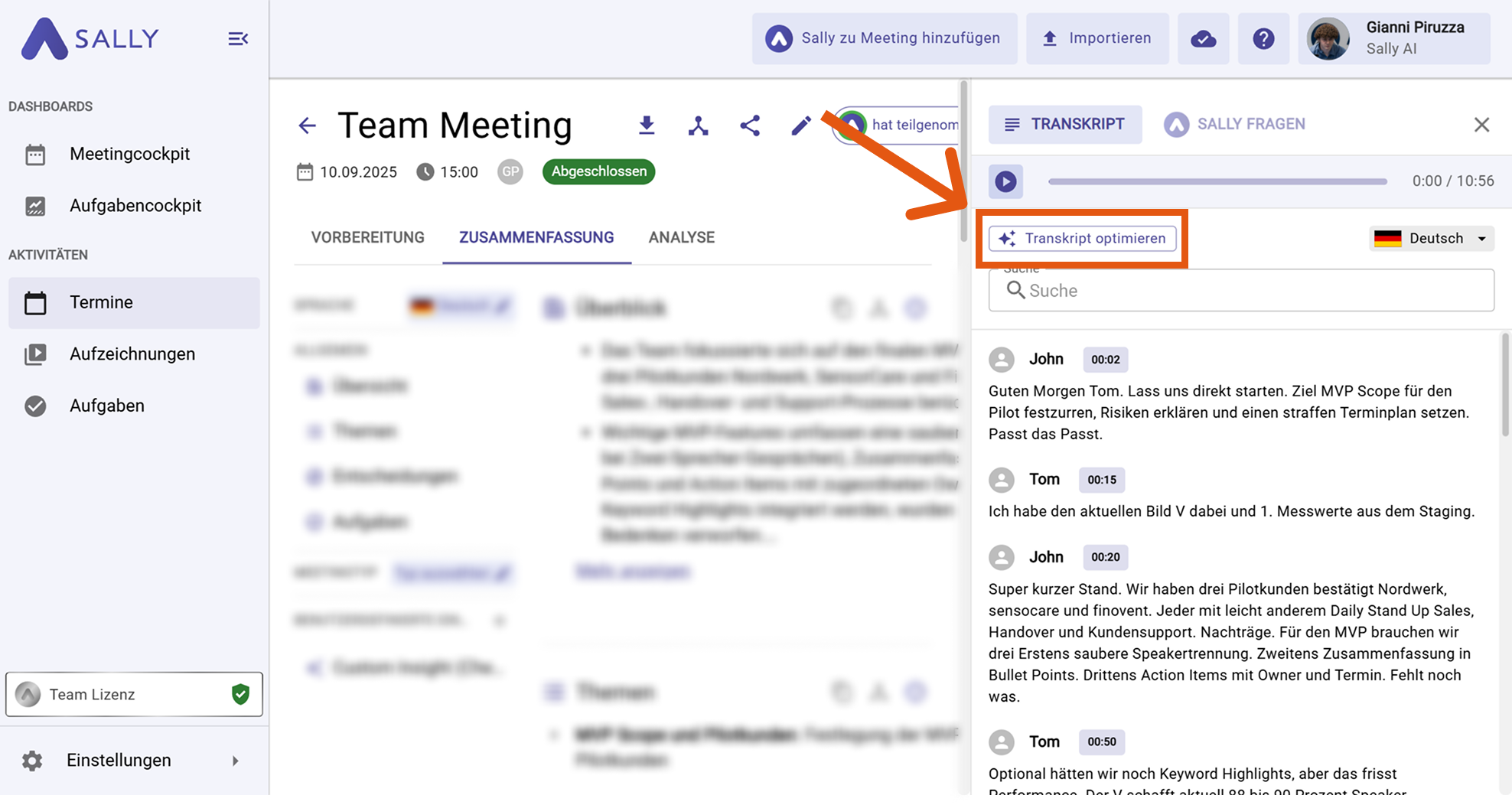
Task: Go back using the left arrow
Action: pyautogui.click(x=307, y=125)
